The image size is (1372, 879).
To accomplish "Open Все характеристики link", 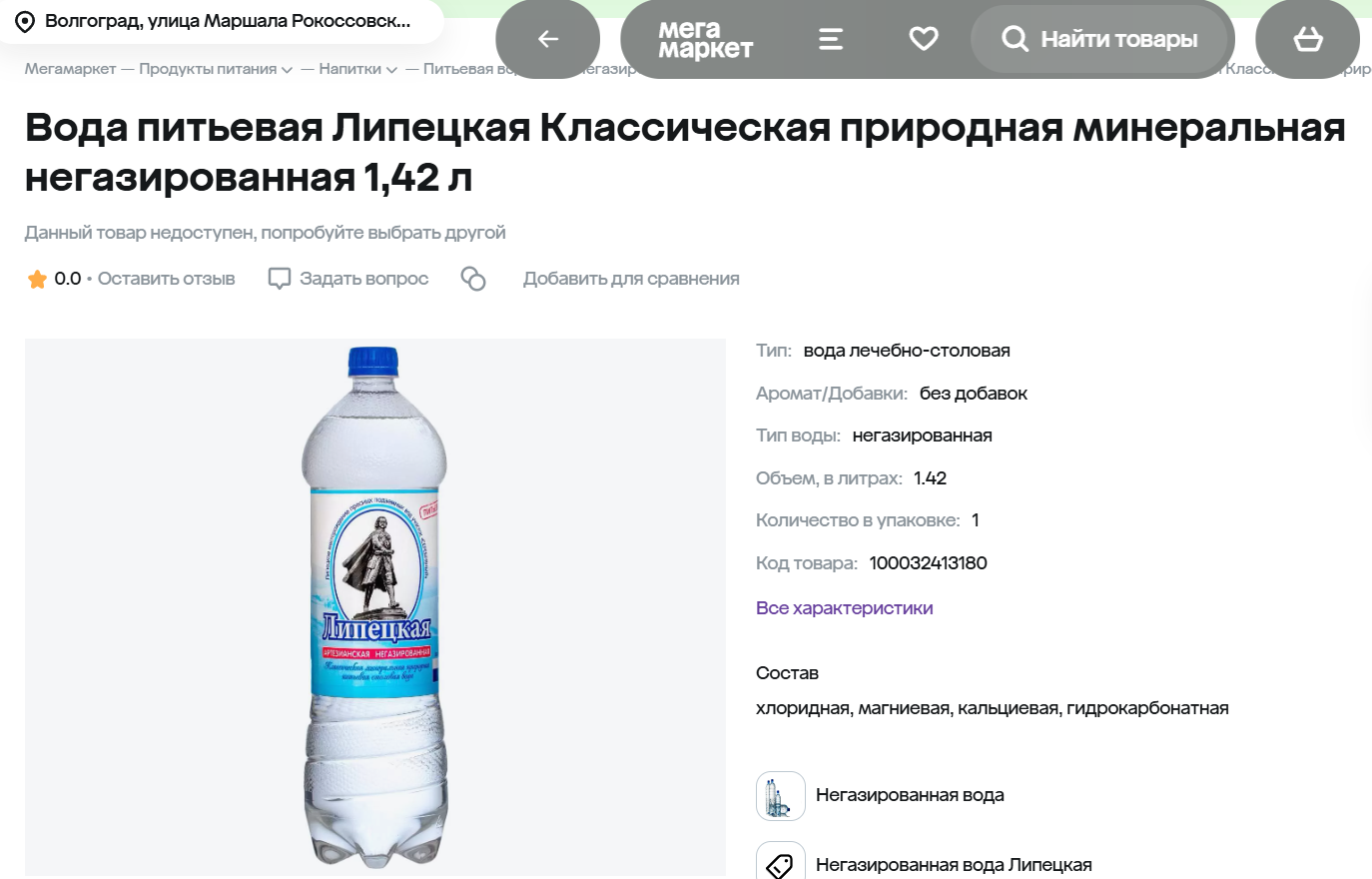I will coord(844,608).
